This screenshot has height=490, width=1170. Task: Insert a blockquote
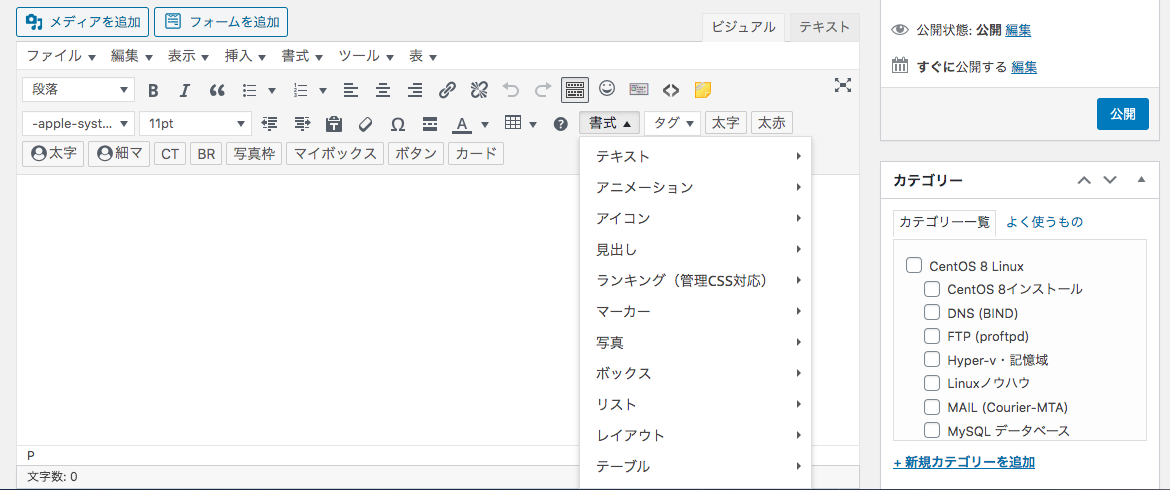tap(217, 90)
